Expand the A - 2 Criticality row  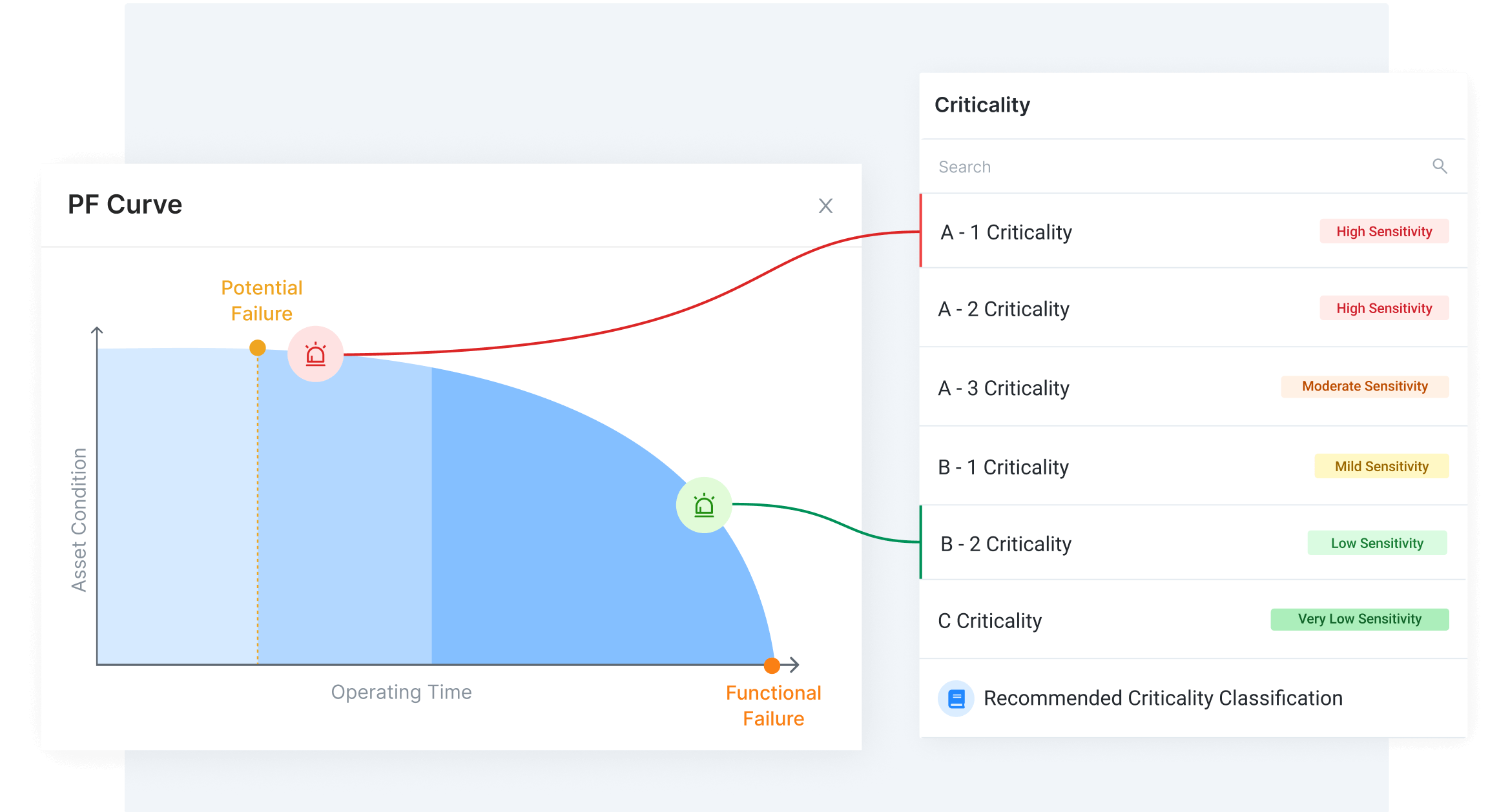tap(1003, 309)
